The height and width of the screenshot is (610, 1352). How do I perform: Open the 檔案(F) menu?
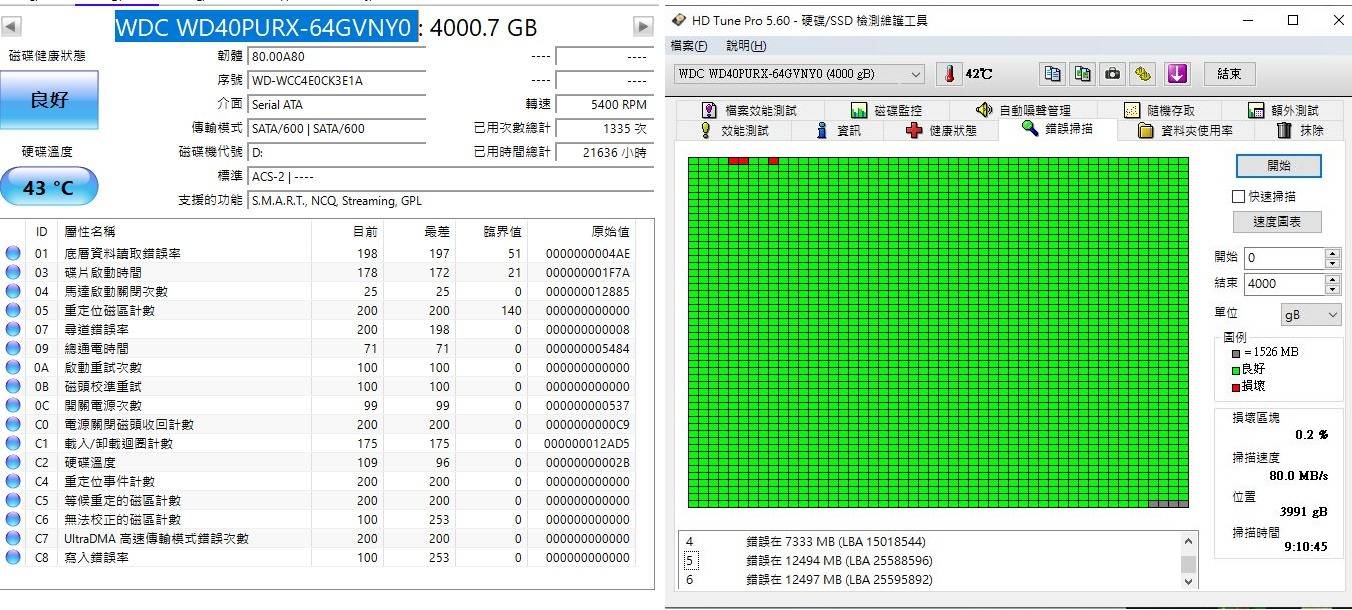click(688, 46)
